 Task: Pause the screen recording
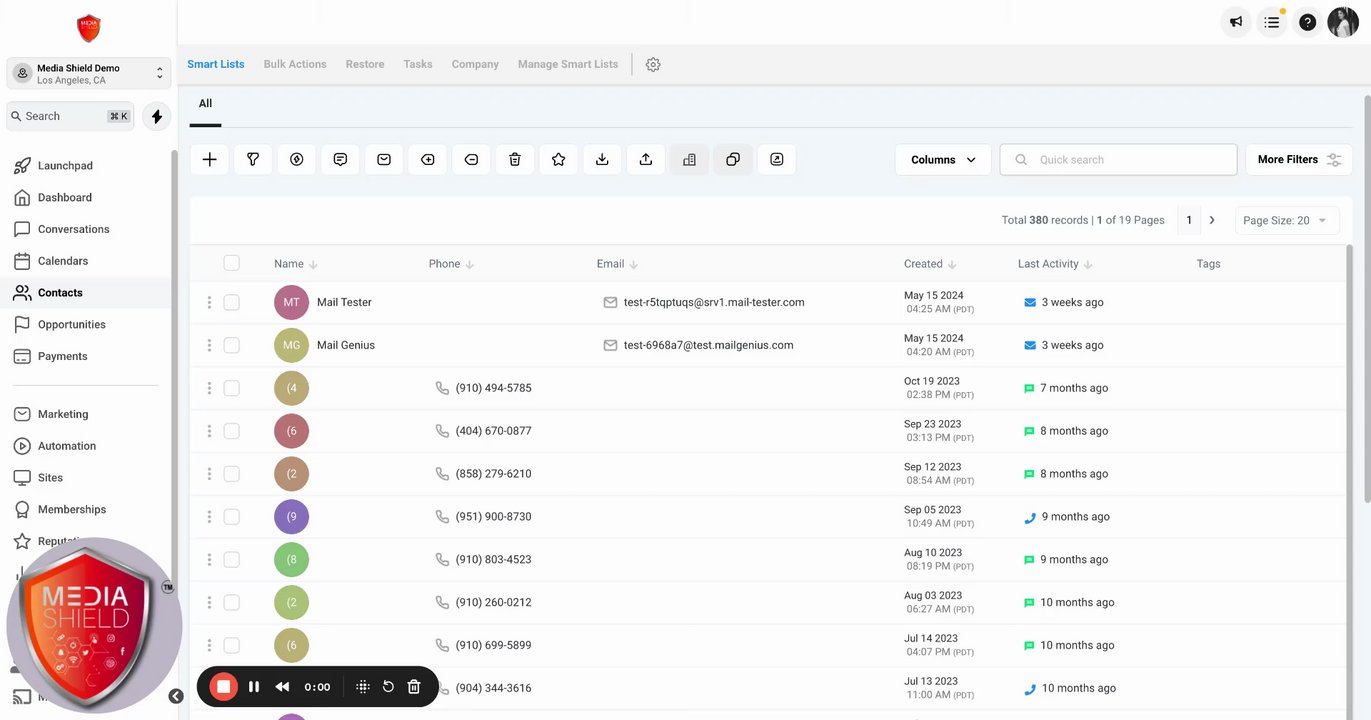[254, 687]
